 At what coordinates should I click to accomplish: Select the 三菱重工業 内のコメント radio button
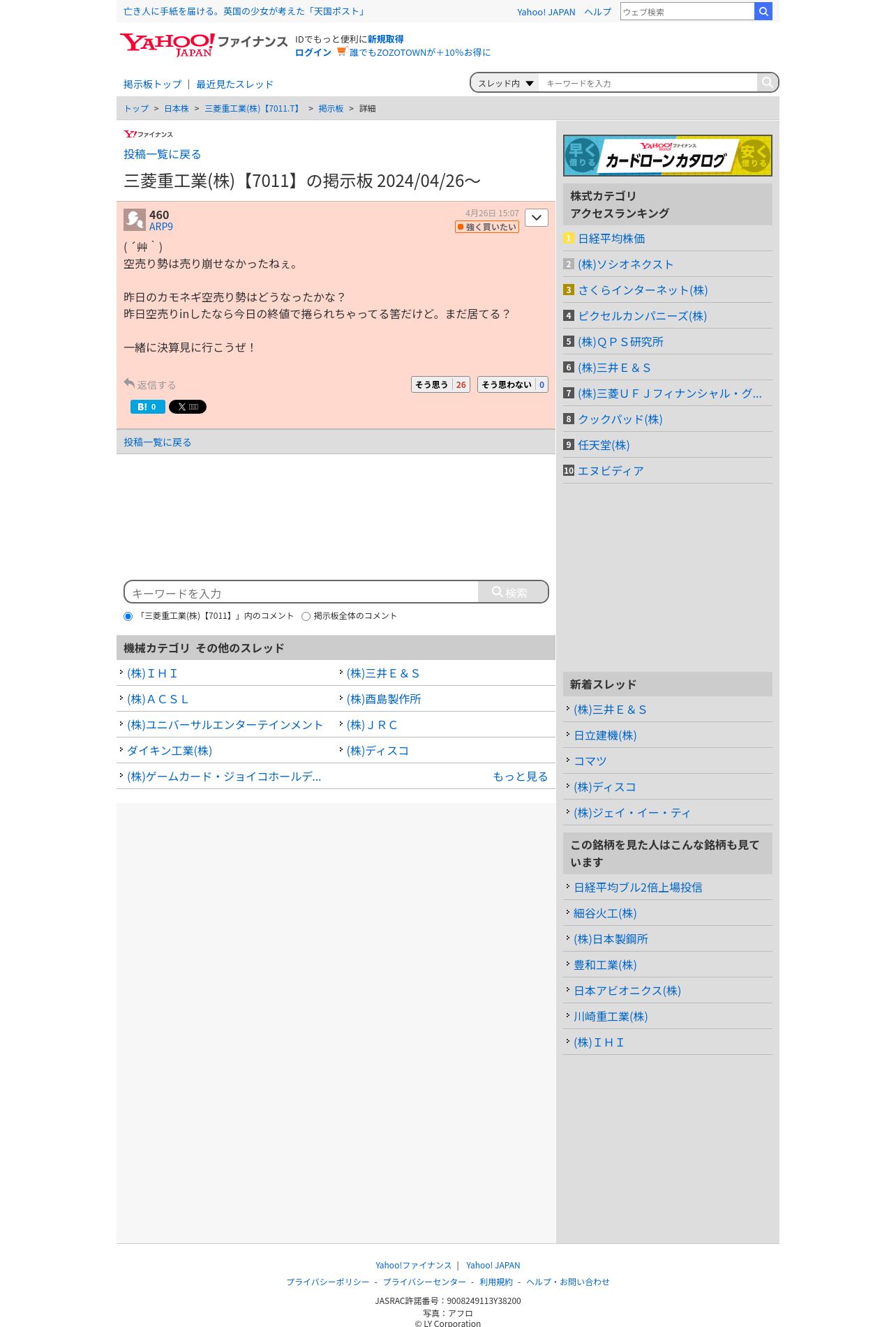point(128,616)
